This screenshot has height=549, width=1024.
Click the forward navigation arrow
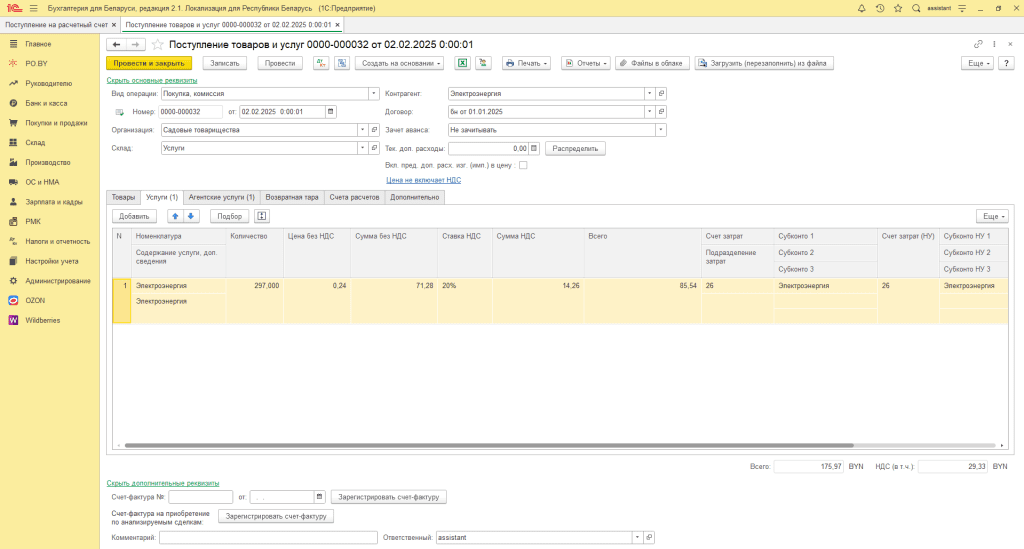tap(135, 44)
